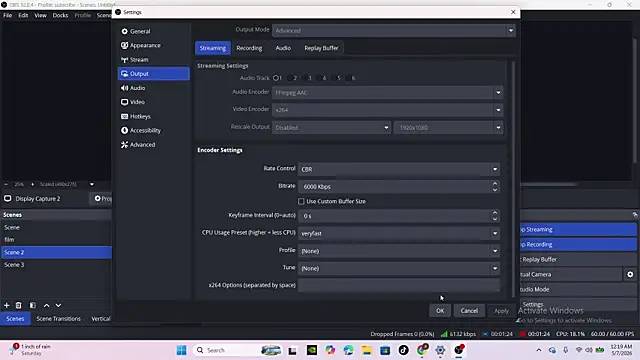Open Accessibility settings category

pos(154,130)
